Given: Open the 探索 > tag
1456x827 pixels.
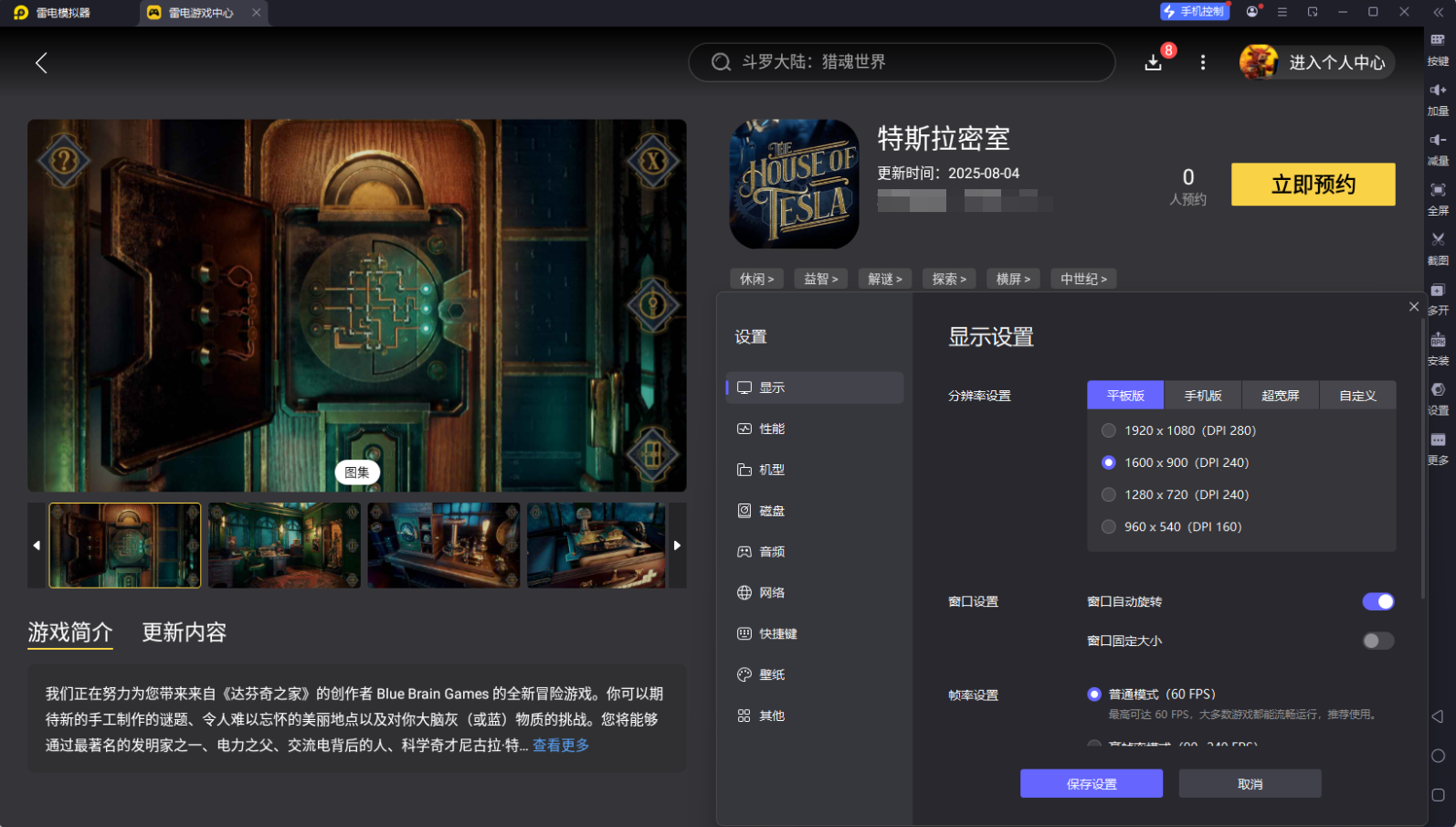Looking at the screenshot, I should coord(949,279).
